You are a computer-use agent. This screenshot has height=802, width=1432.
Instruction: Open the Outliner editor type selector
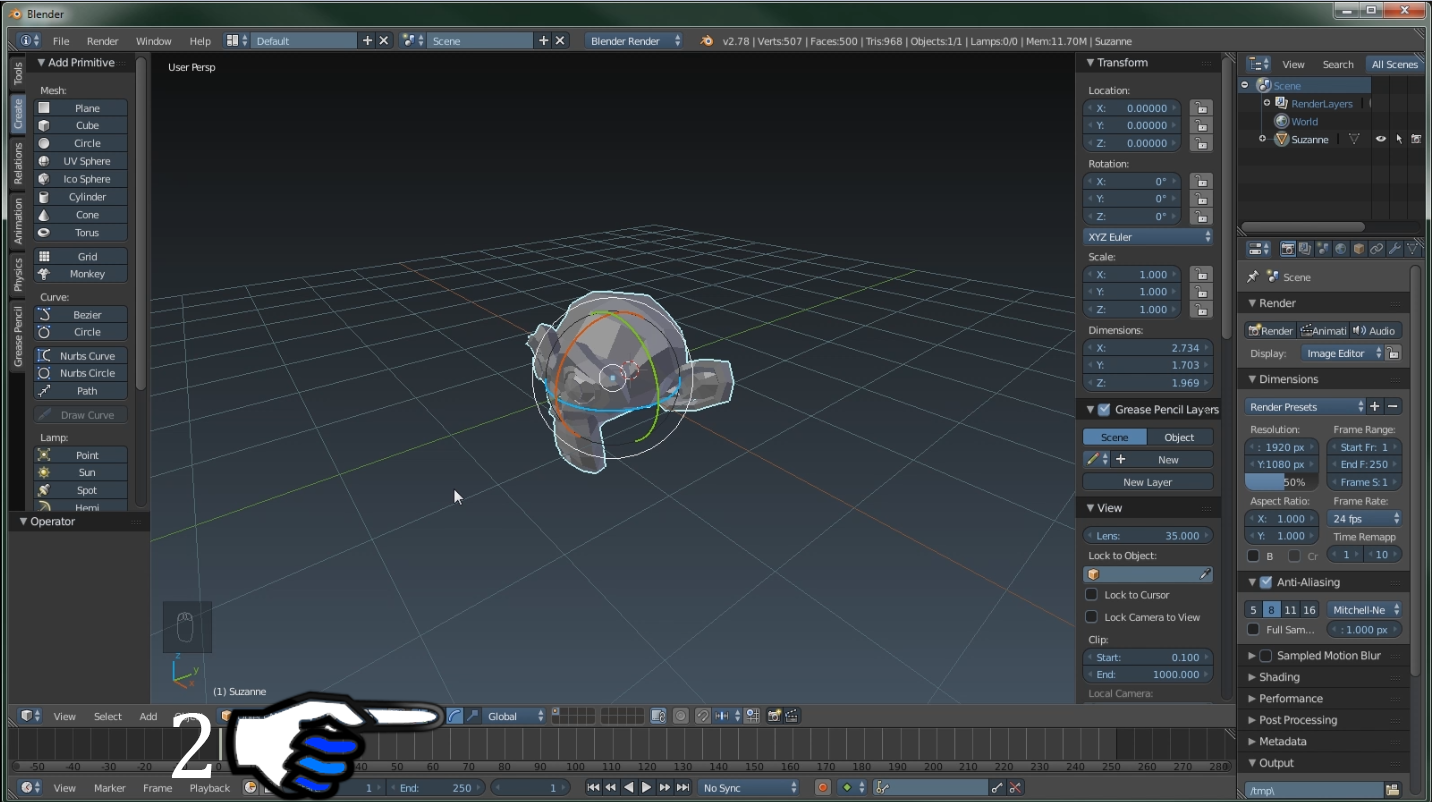coord(1258,64)
